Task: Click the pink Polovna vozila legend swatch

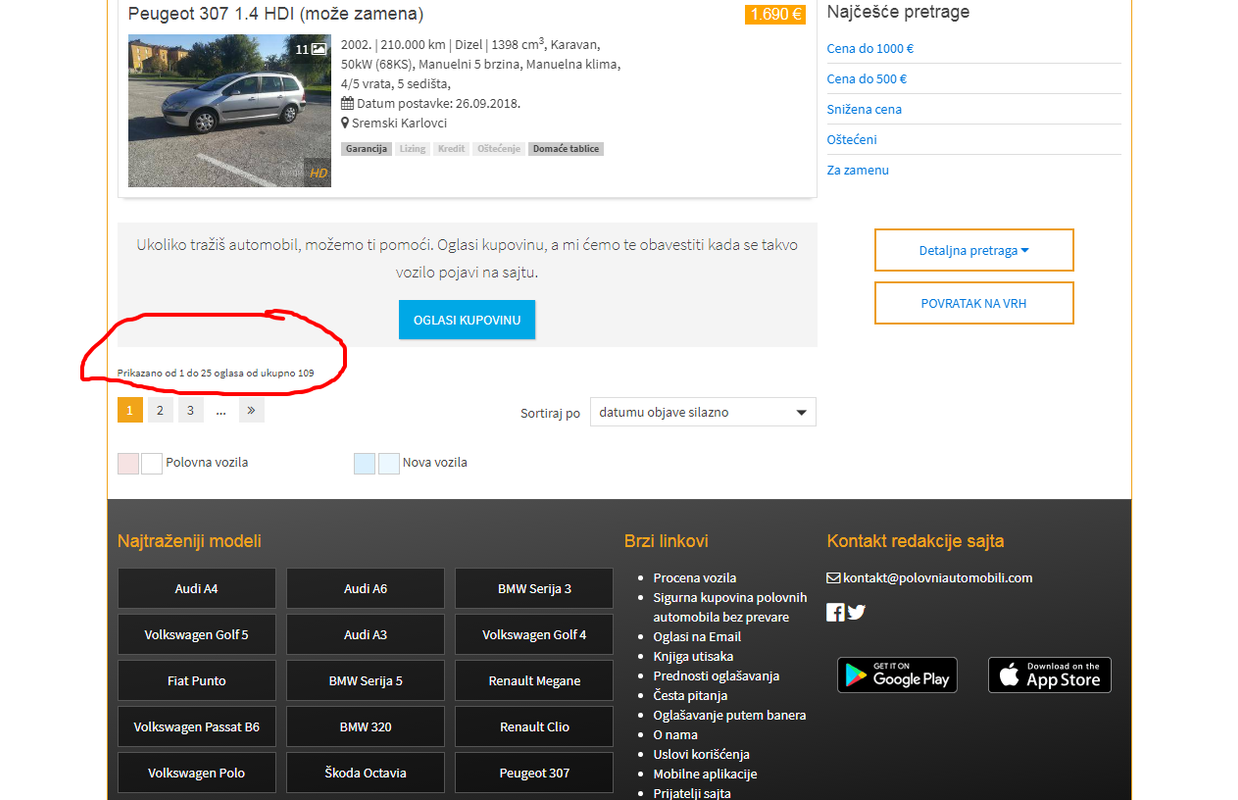Action: 128,463
